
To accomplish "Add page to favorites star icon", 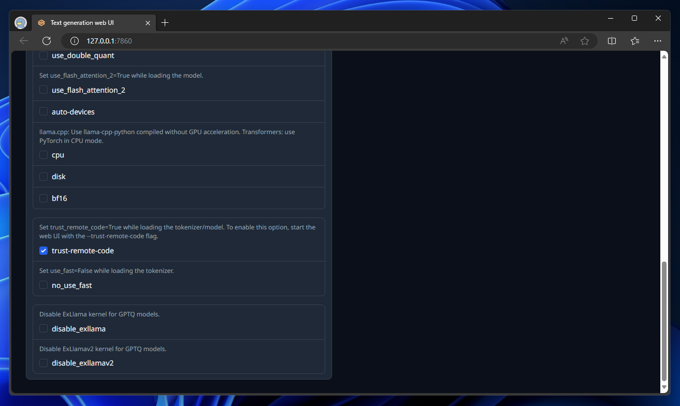I will coord(585,41).
